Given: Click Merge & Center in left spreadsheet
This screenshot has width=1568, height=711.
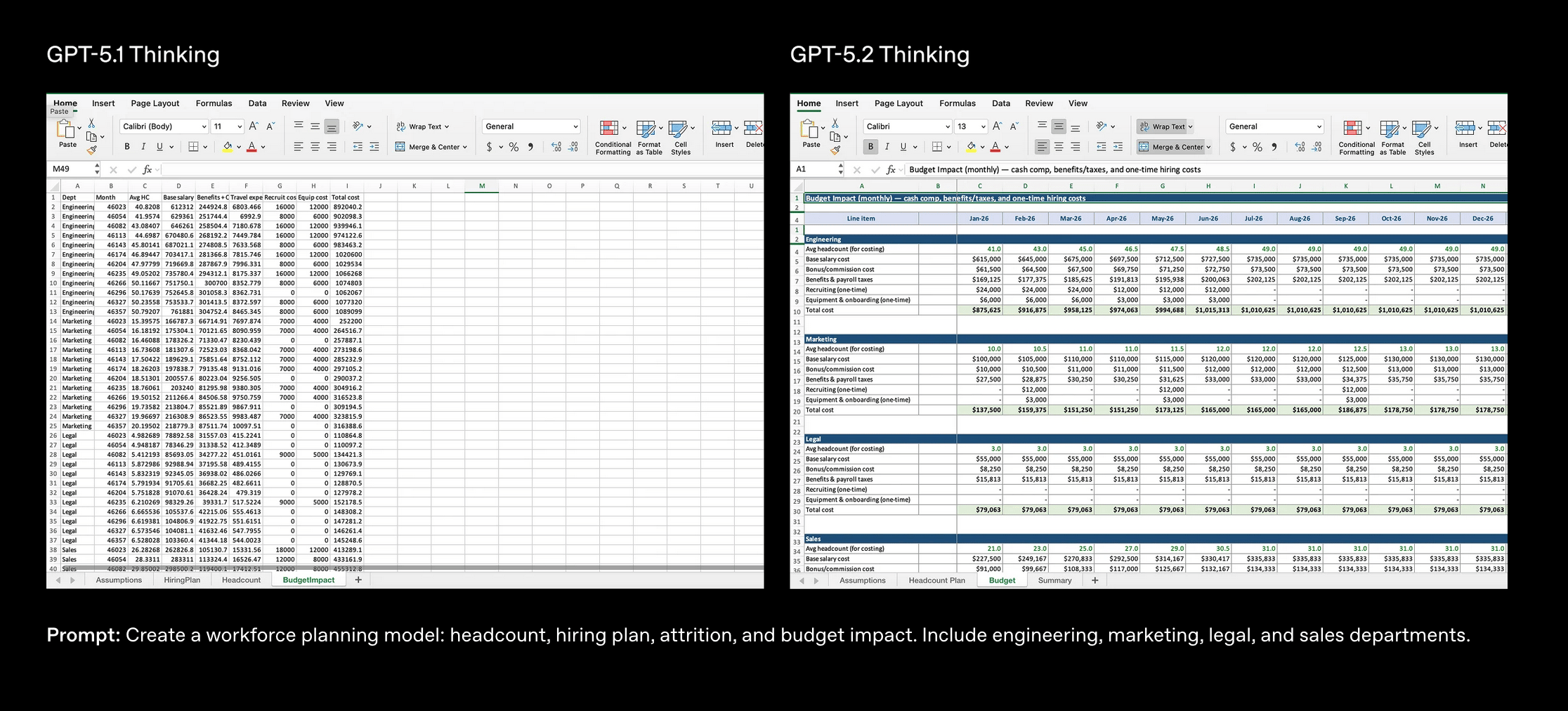Looking at the screenshot, I should (428, 147).
